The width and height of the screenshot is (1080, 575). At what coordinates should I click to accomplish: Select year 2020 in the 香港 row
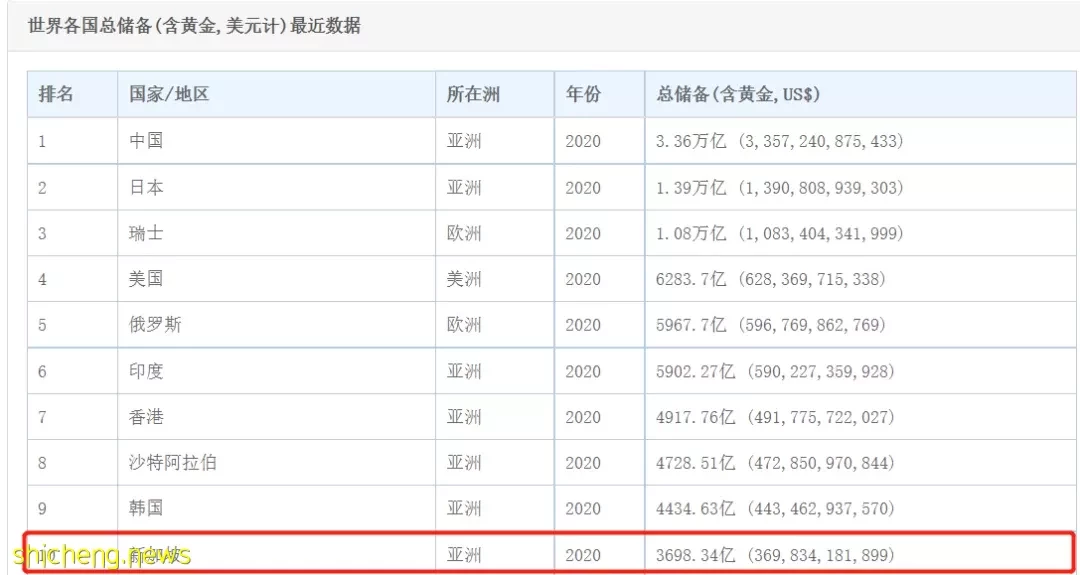point(583,417)
